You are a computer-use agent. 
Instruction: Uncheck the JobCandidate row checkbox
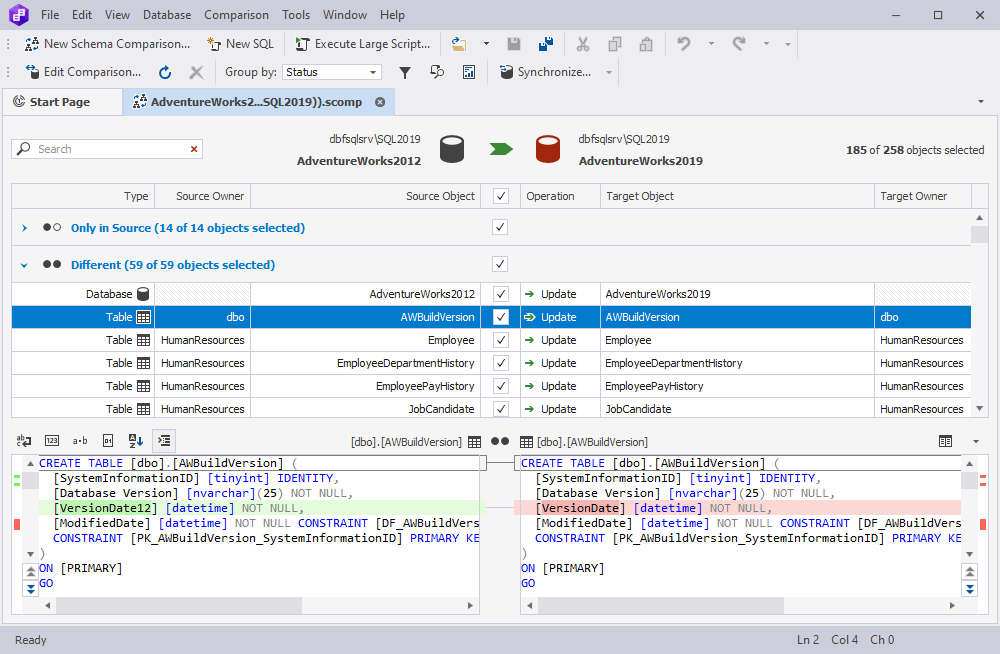click(501, 409)
